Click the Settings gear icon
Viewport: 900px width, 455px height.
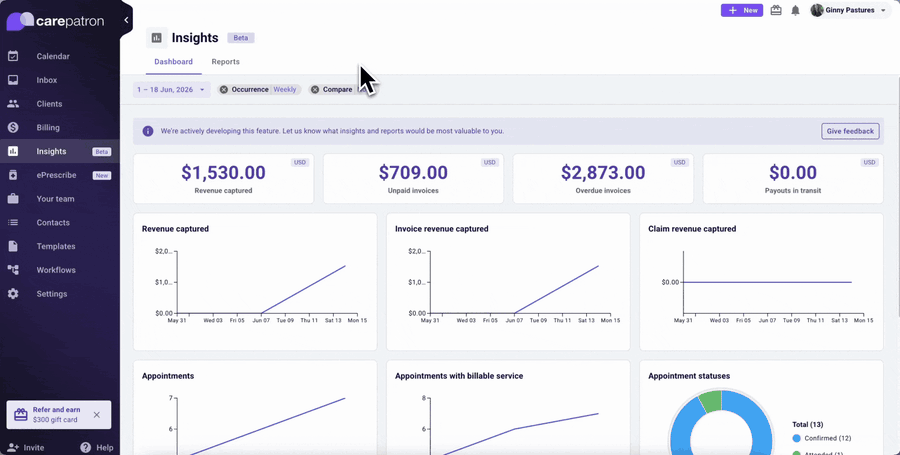pos(13,294)
